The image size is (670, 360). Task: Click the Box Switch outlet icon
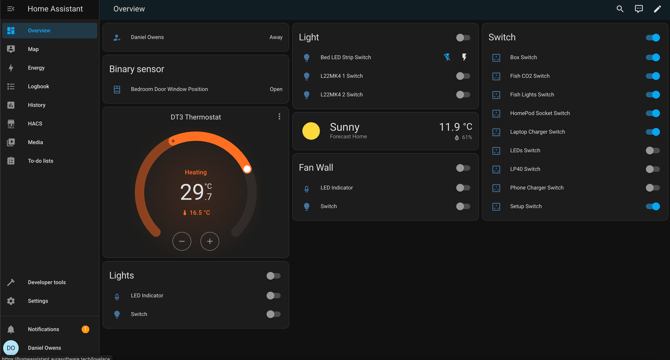point(496,58)
